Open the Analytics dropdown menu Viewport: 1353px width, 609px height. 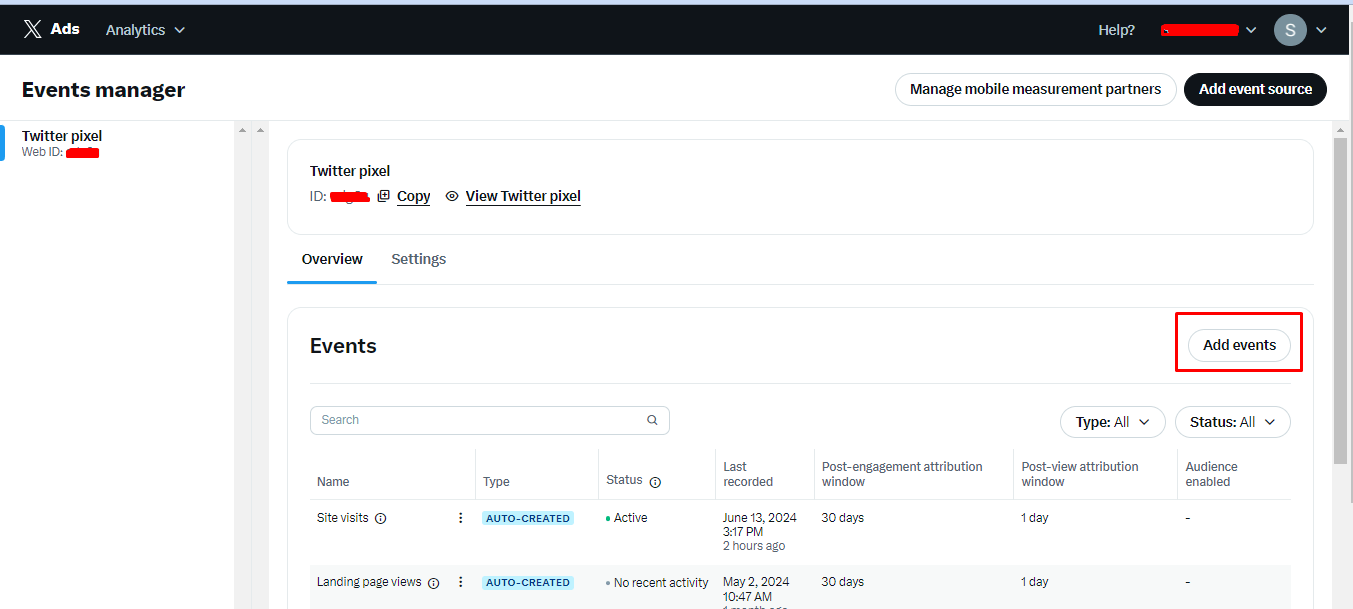(145, 30)
